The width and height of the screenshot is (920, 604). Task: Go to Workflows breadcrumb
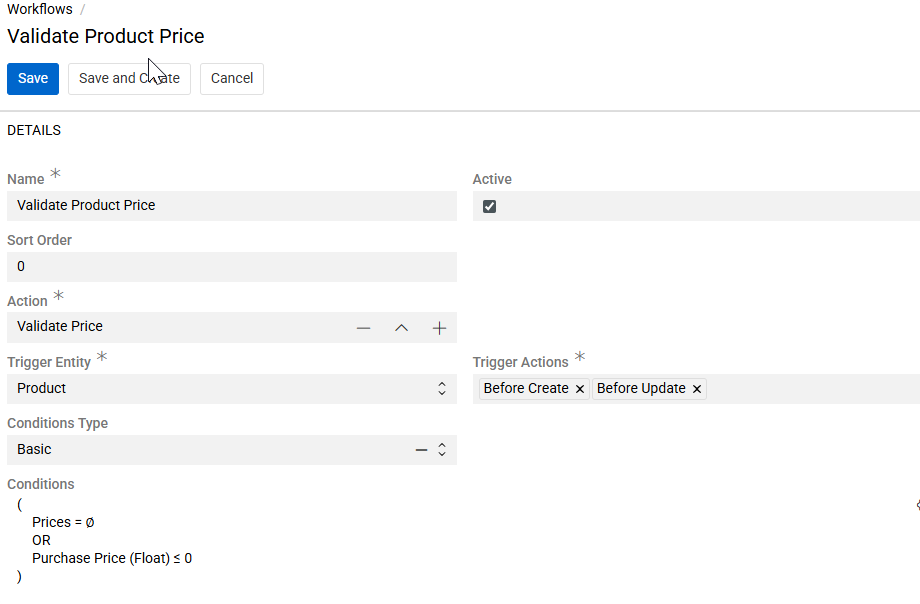tap(40, 9)
